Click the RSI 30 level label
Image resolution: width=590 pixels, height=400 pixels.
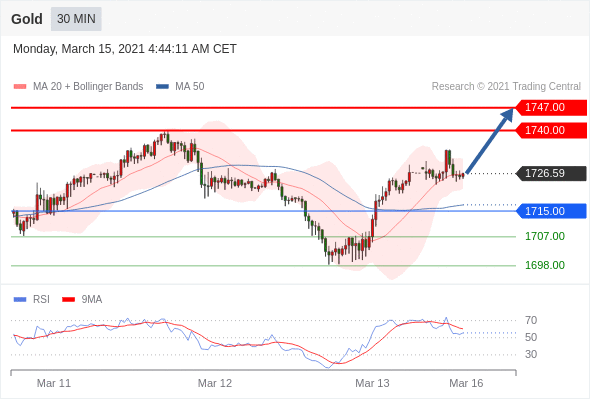tap(531, 354)
